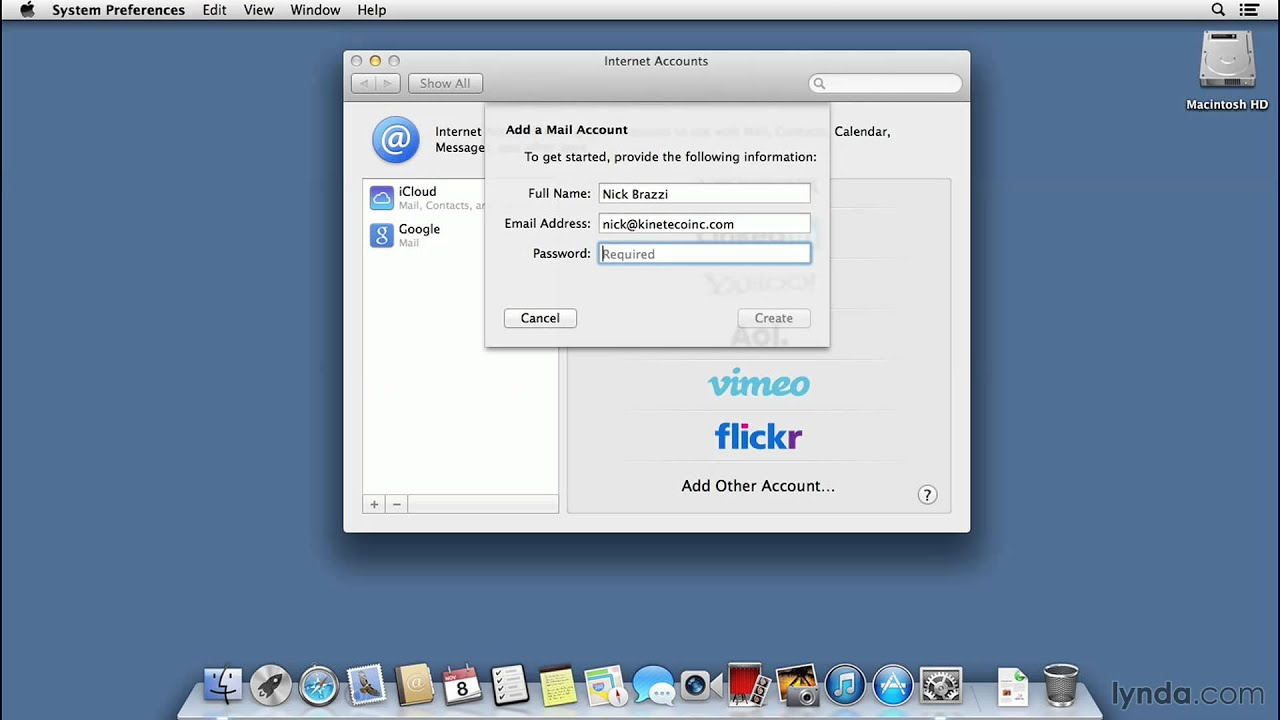Image resolution: width=1280 pixels, height=720 pixels.
Task: Click the Email Address field
Action: (704, 224)
